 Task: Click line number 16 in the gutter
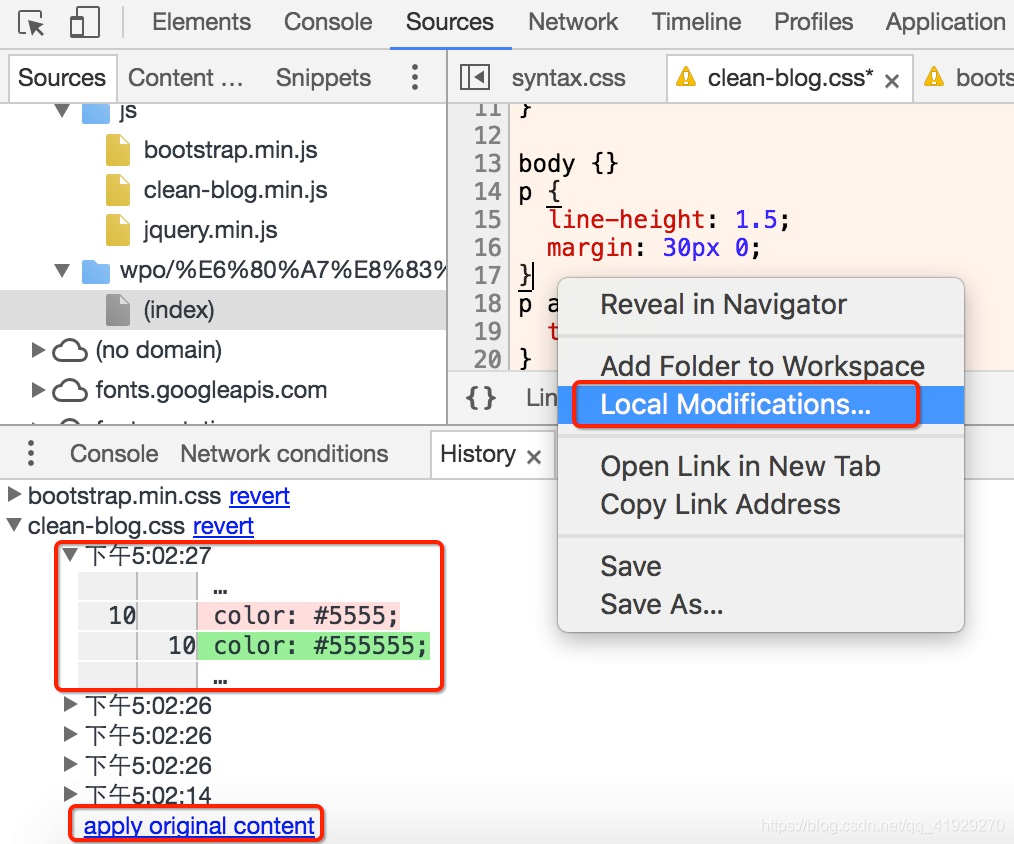tap(488, 248)
